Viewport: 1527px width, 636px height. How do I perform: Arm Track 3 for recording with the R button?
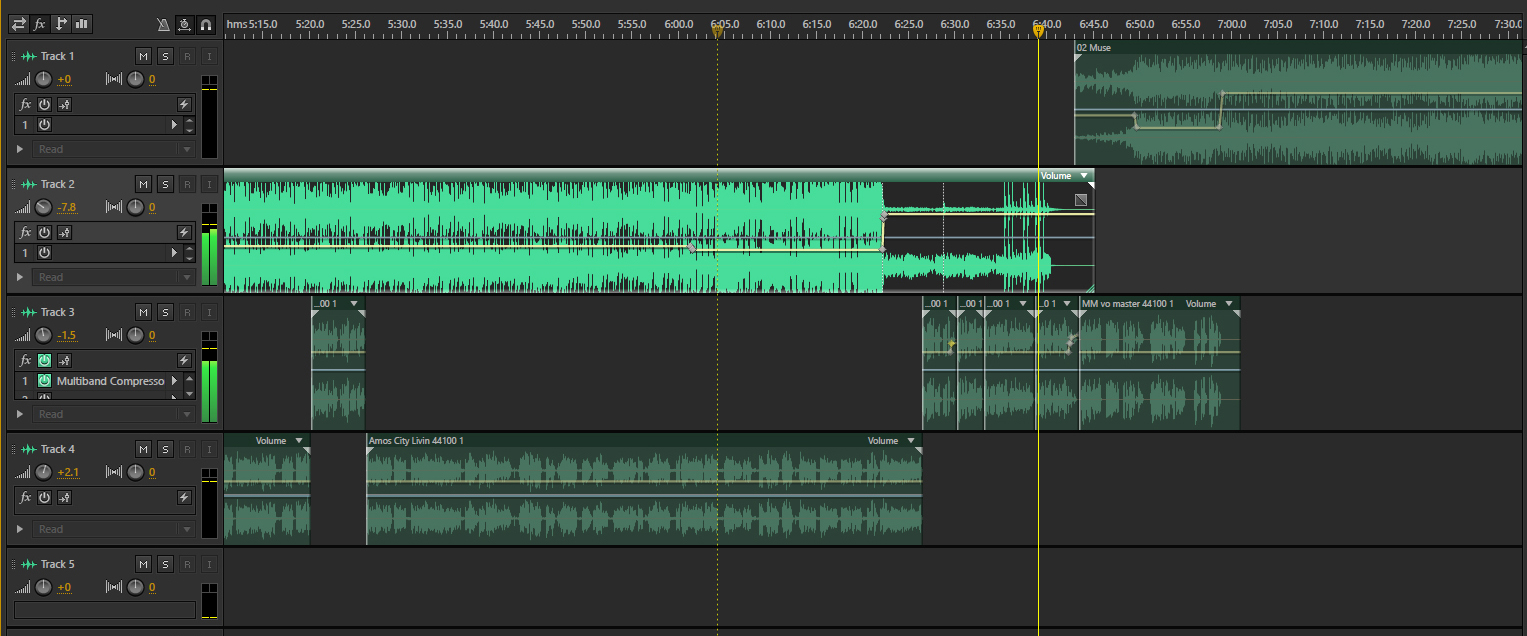point(187,311)
